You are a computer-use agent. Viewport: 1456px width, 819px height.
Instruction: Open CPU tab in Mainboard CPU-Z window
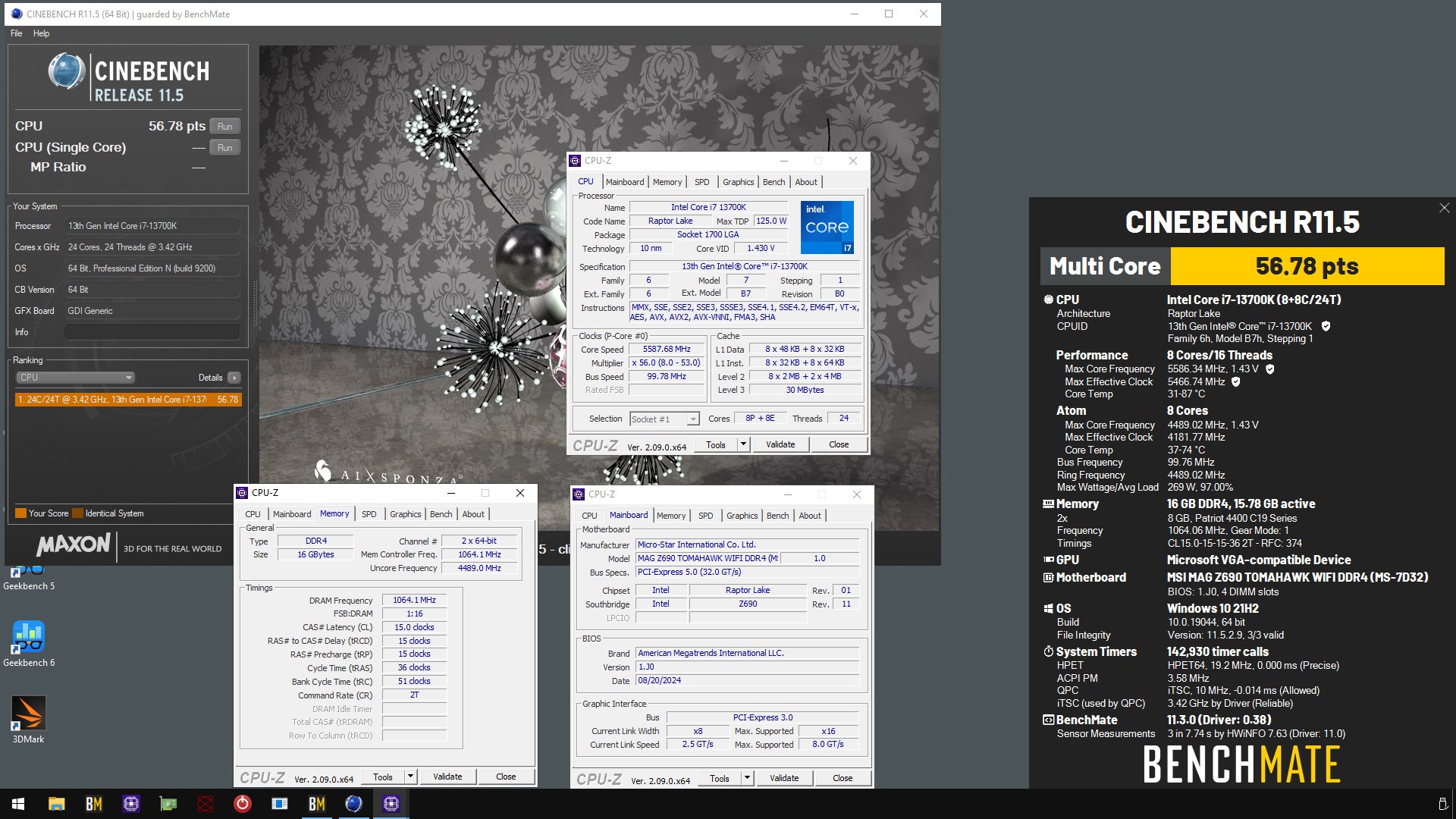click(589, 516)
